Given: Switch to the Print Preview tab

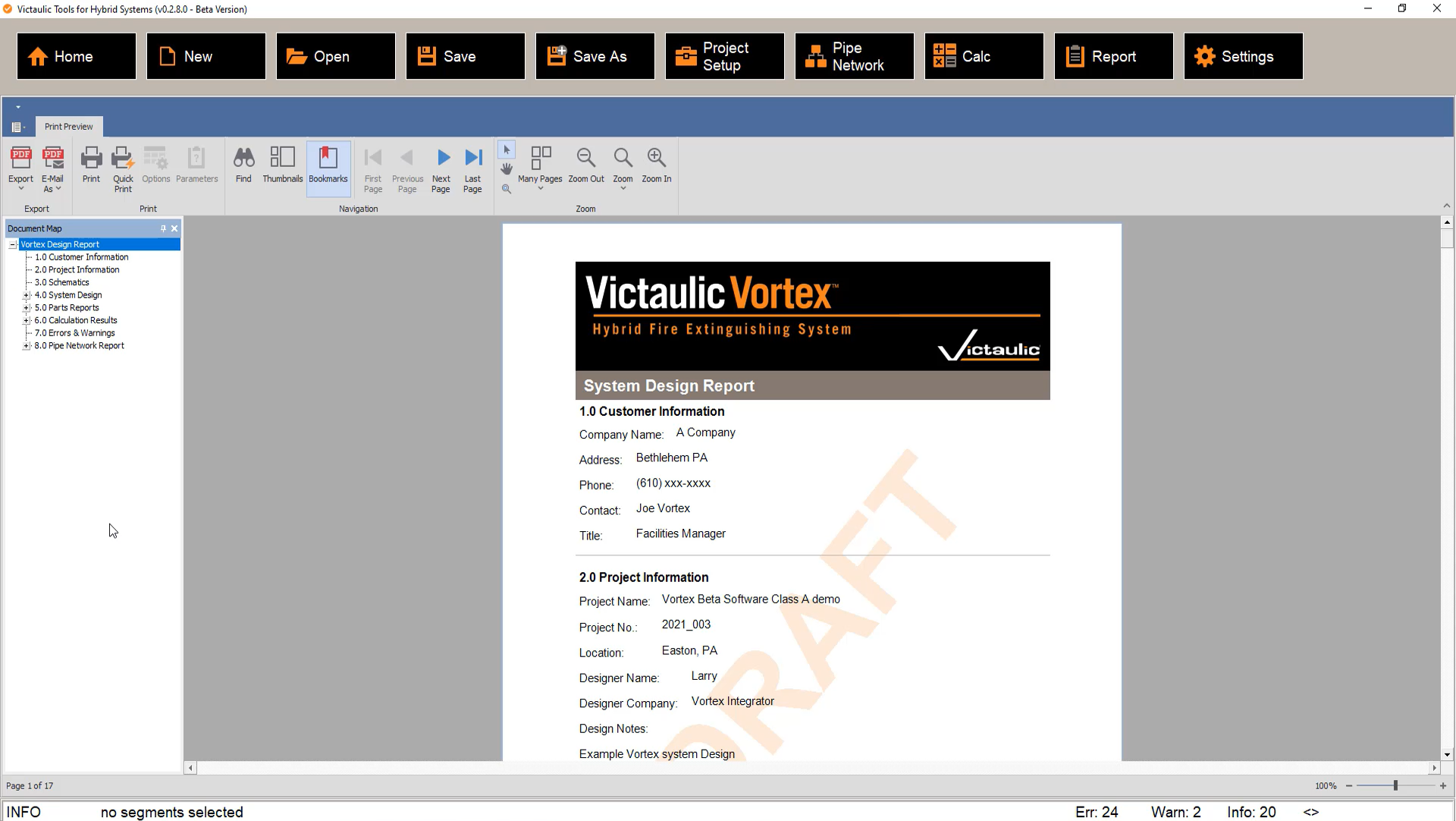Looking at the screenshot, I should tap(68, 127).
